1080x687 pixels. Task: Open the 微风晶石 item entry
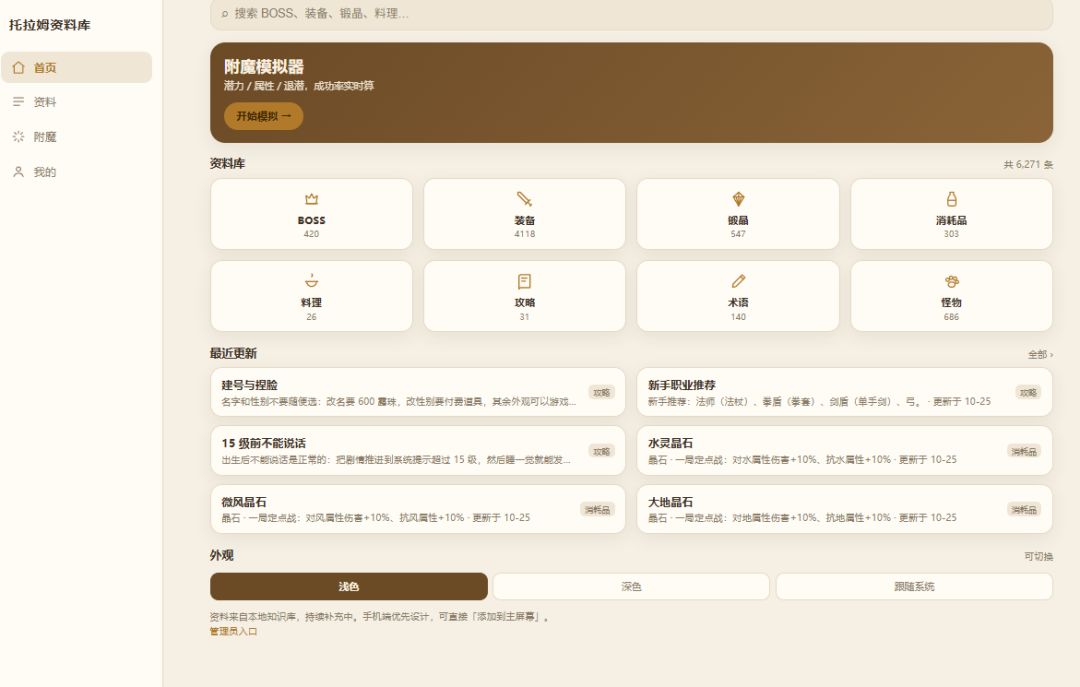pos(417,509)
